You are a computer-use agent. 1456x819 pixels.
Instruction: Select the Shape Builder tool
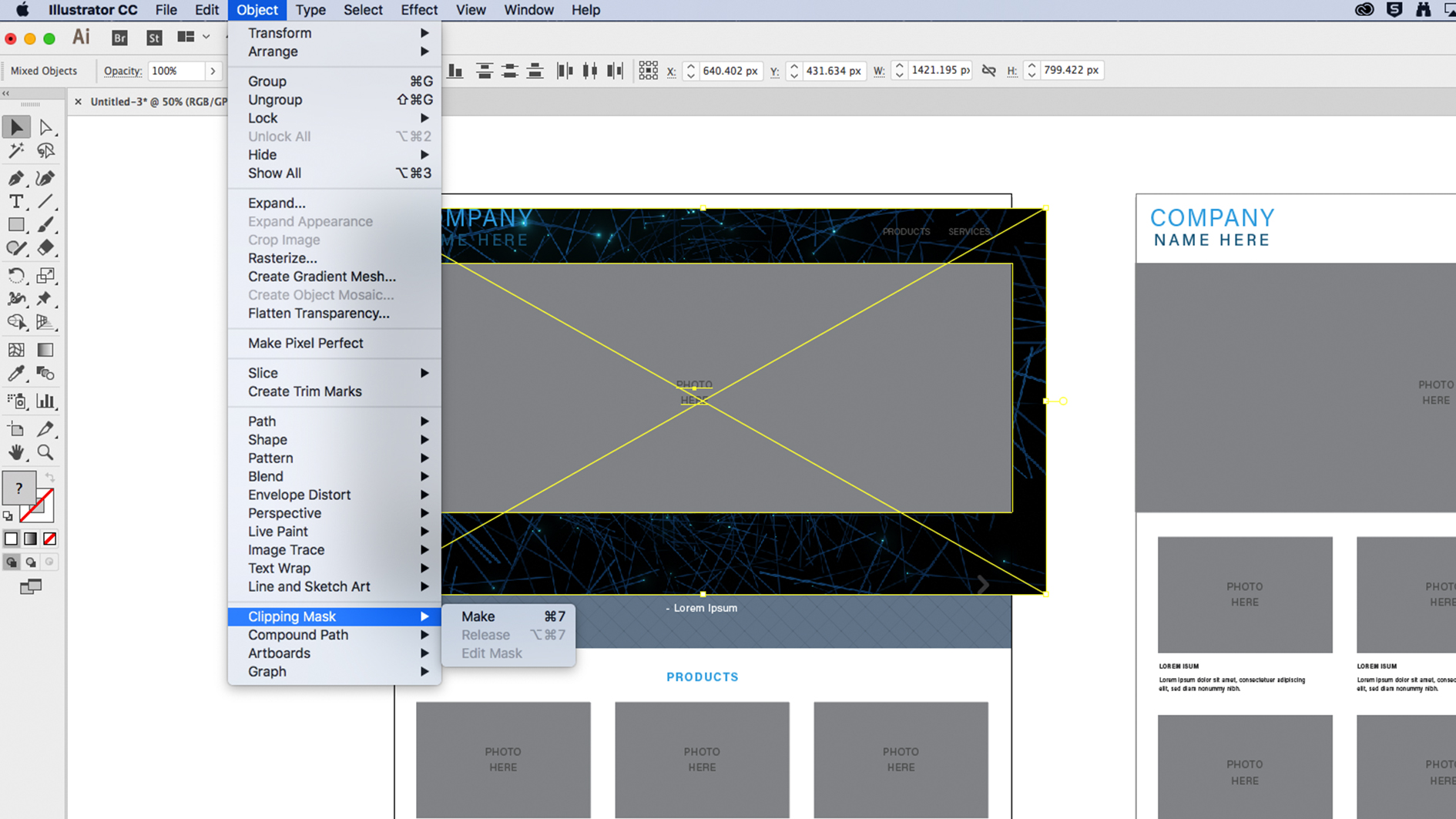tap(16, 322)
